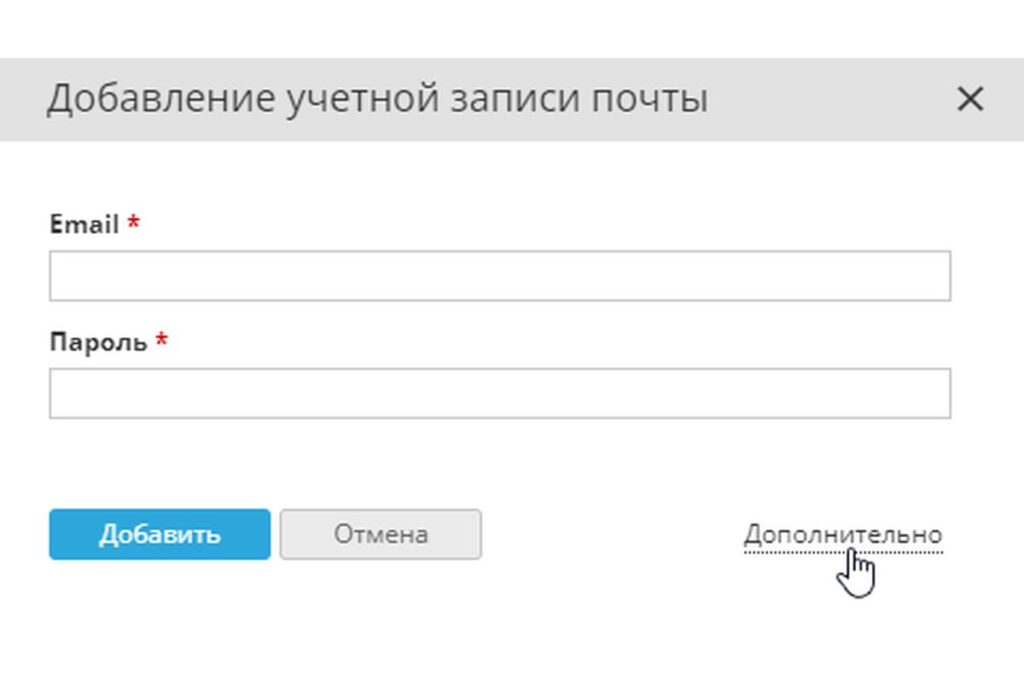This screenshot has width=1024, height=683.
Task: Select the empty text box under Email
Action: pos(499,276)
